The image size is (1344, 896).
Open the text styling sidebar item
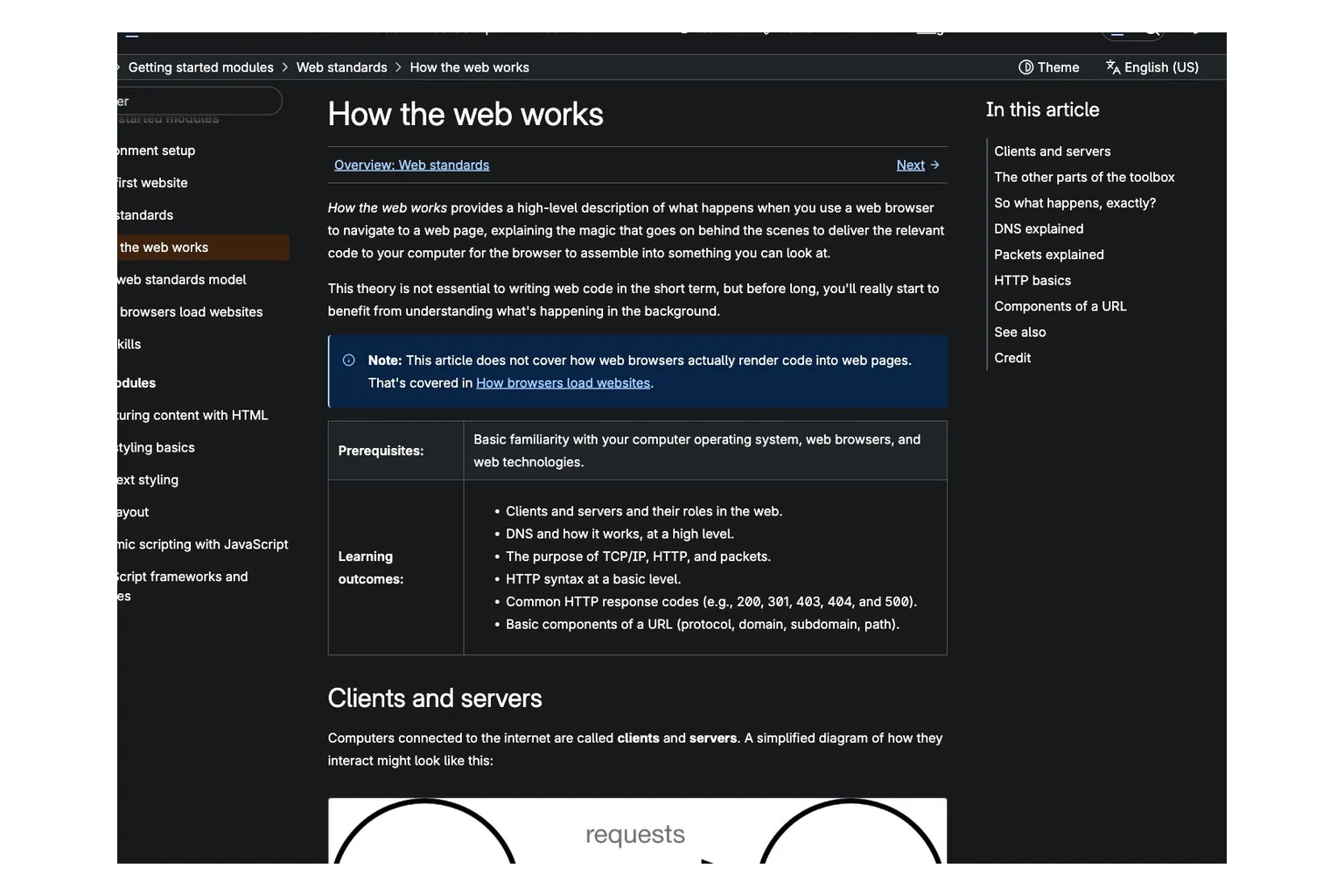(x=148, y=480)
